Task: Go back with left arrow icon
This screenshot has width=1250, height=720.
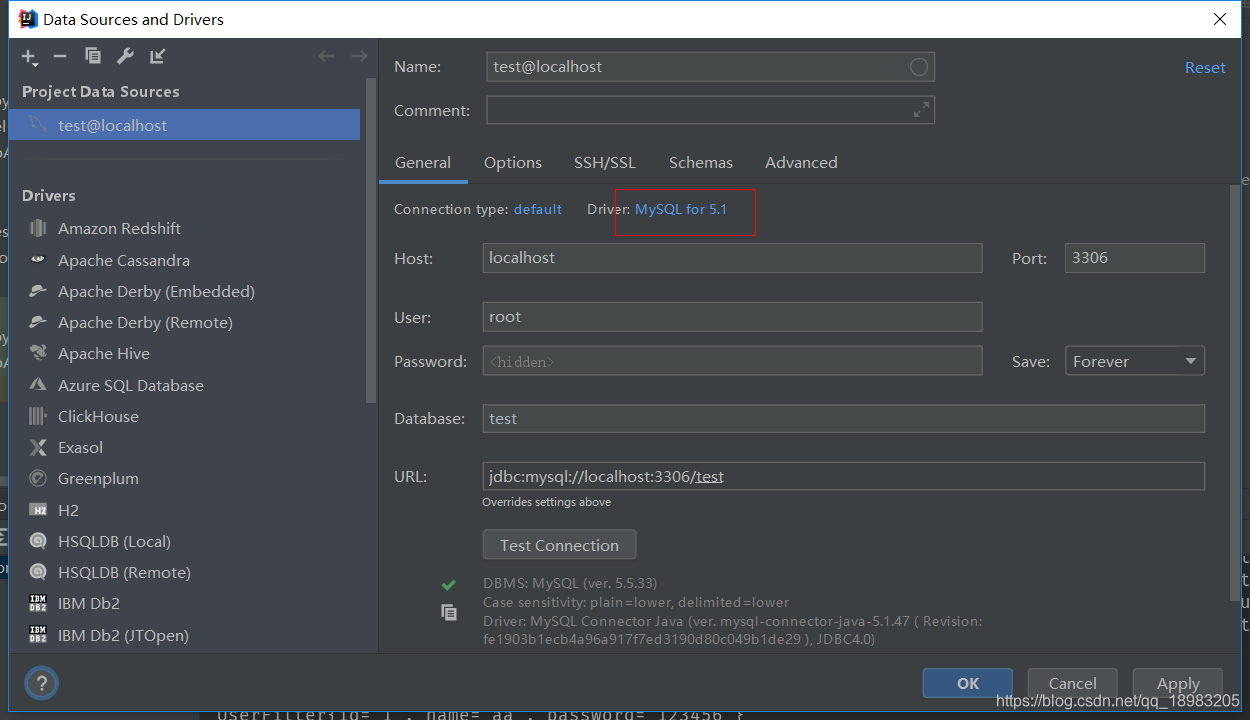Action: (x=326, y=56)
